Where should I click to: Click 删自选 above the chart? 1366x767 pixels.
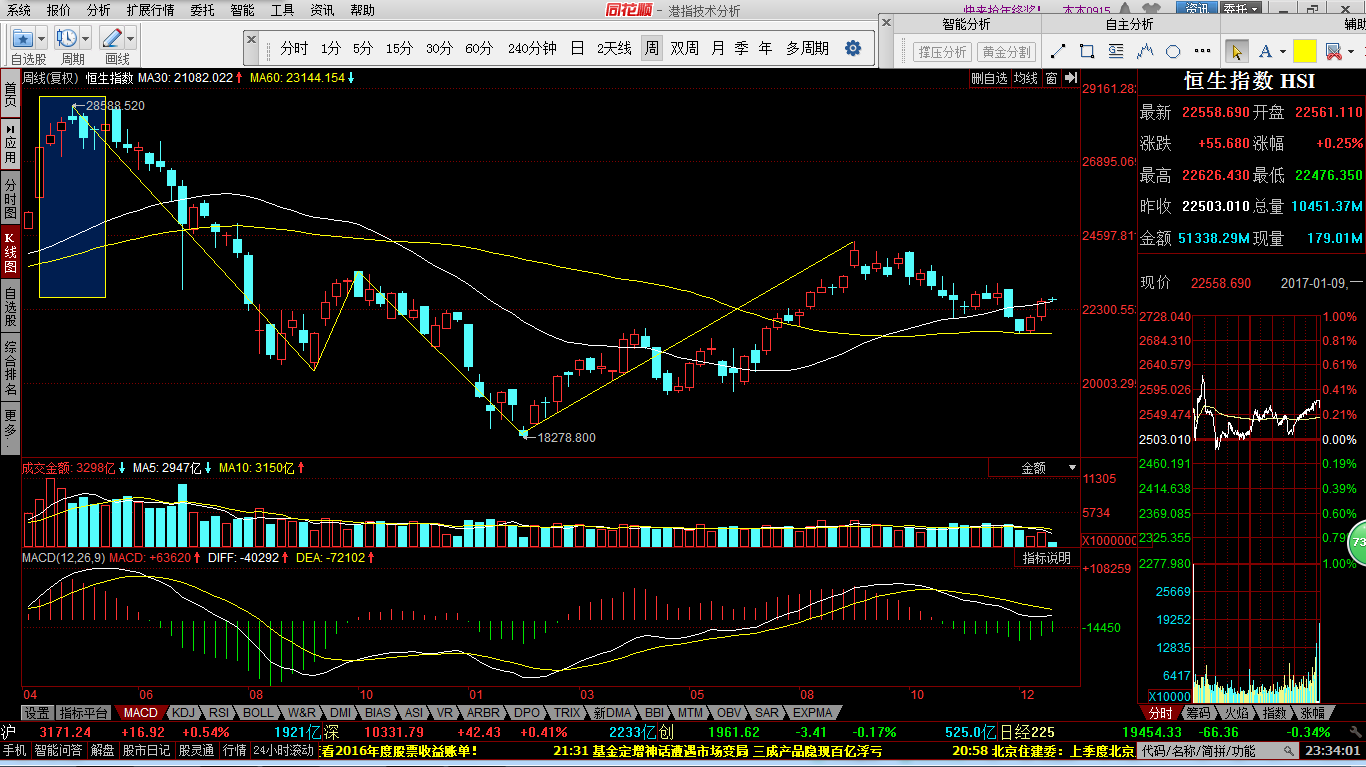(989, 78)
